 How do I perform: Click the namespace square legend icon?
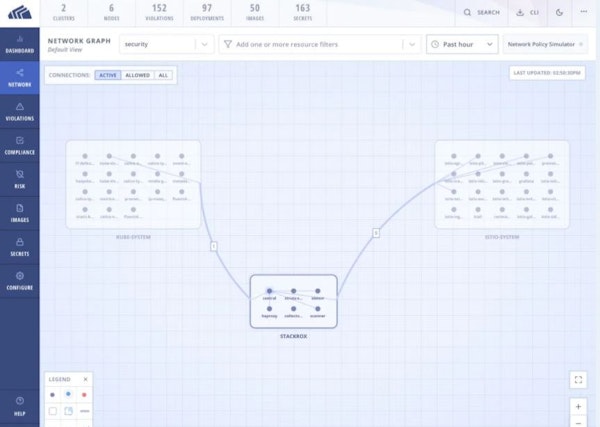point(53,411)
